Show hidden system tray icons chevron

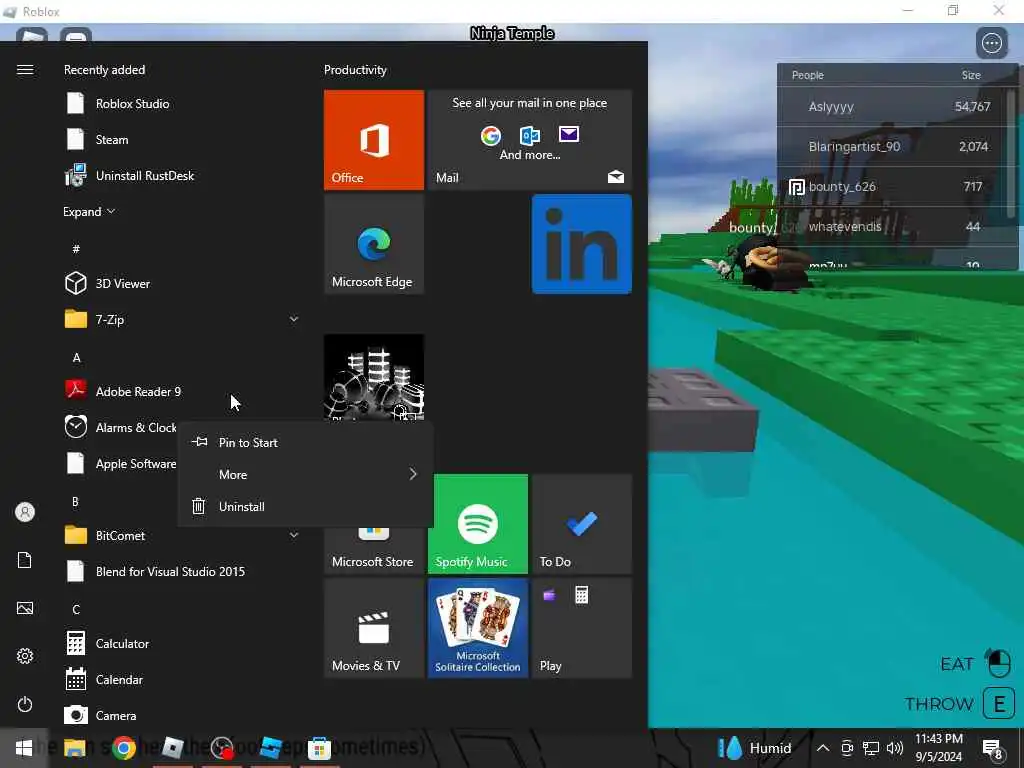(823, 748)
